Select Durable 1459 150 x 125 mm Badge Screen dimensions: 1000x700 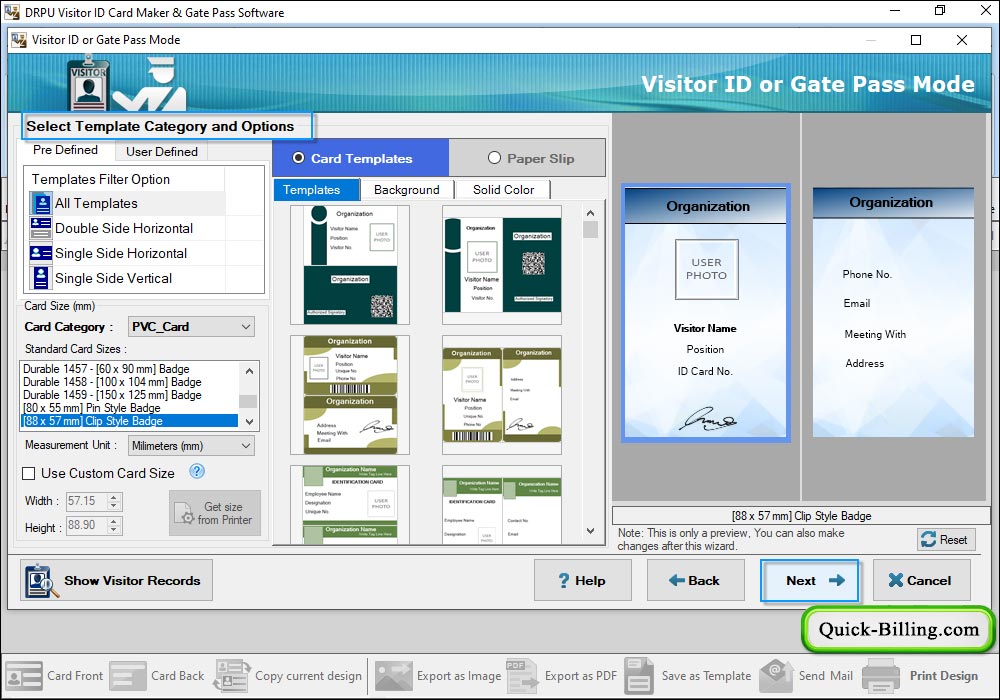(x=129, y=395)
